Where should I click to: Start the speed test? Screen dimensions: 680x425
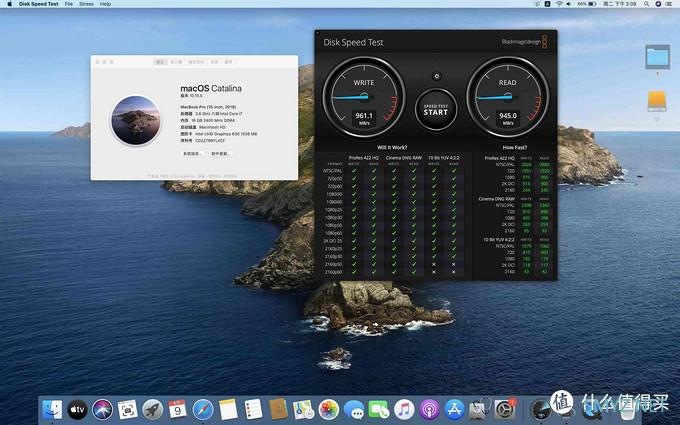(x=436, y=110)
